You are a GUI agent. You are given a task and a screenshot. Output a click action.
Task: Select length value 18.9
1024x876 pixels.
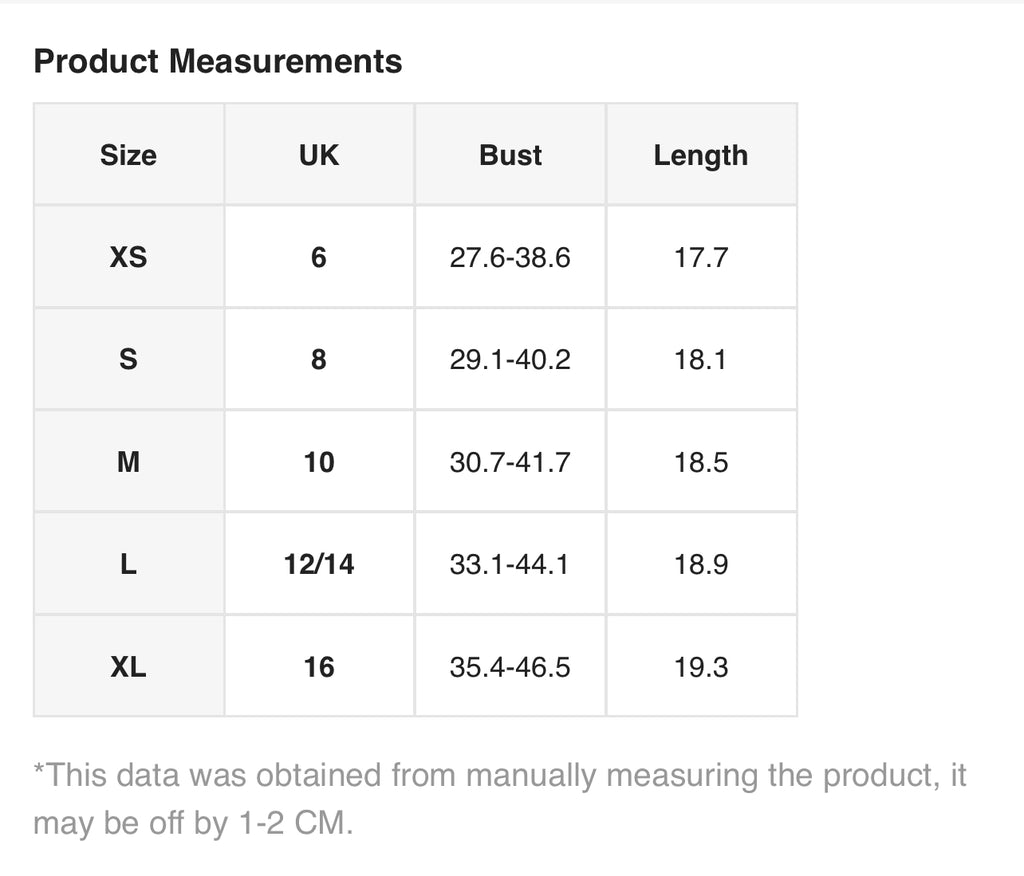tap(701, 564)
